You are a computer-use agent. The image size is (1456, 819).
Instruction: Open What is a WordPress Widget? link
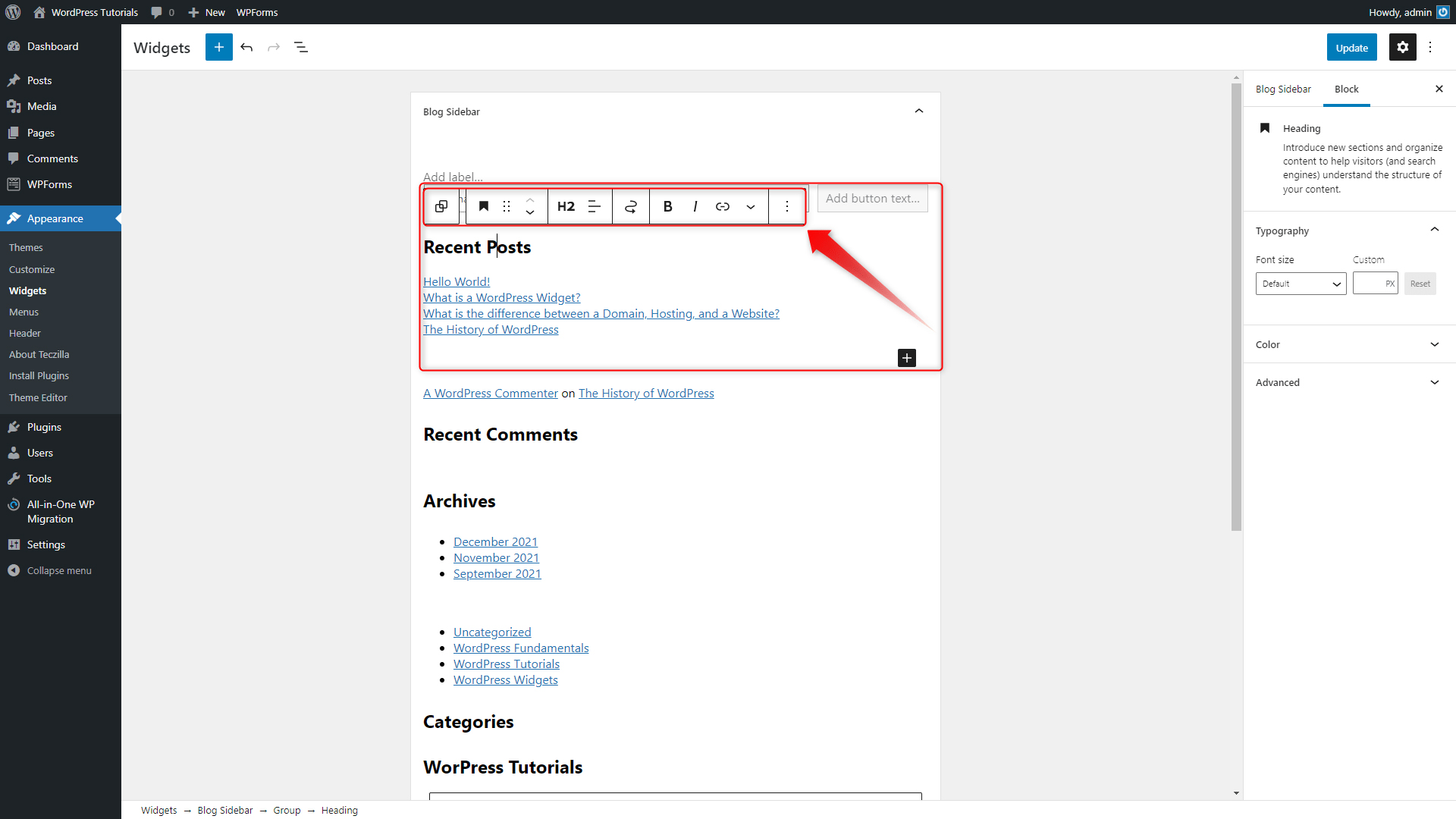(x=502, y=298)
